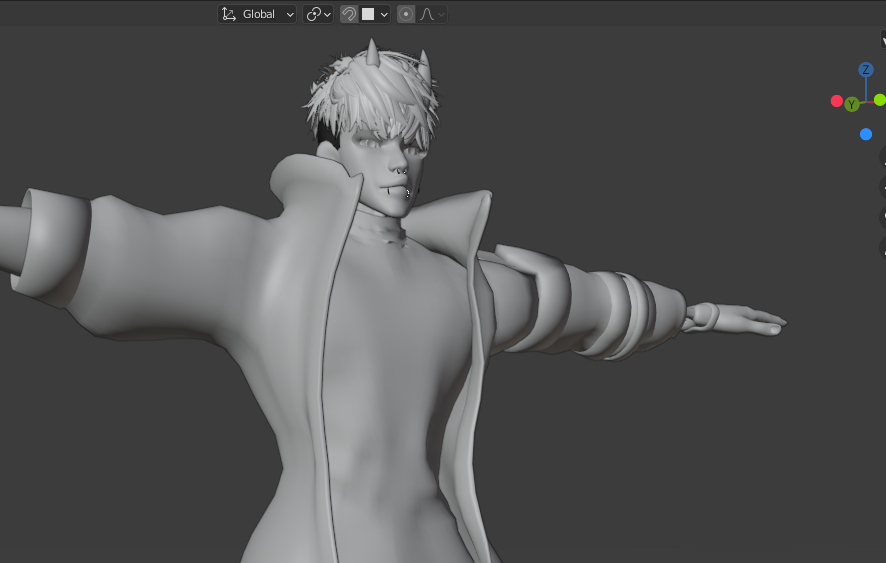
Task: Click the proportional falloff curve icon
Action: pos(432,14)
